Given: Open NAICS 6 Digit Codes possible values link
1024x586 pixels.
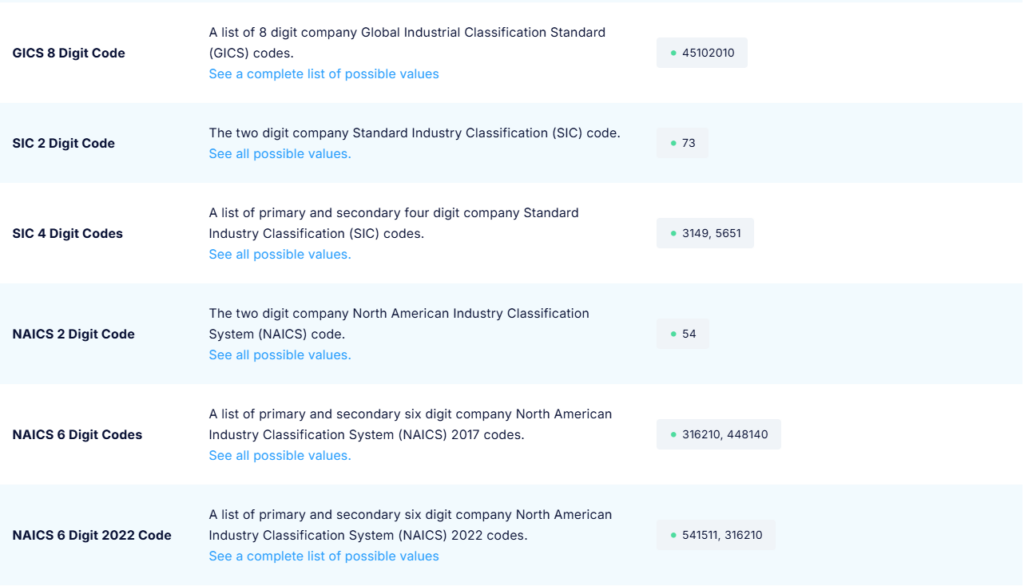Looking at the screenshot, I should point(279,456).
